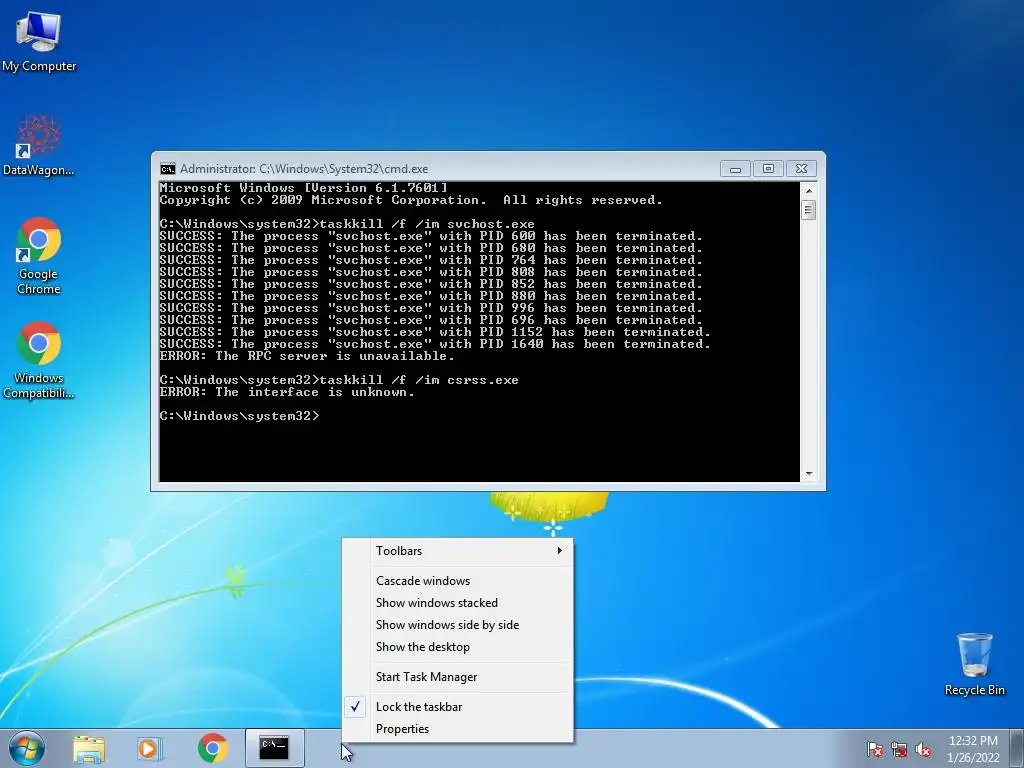Open the Action Center flag tray icon
Image resolution: width=1024 pixels, height=768 pixels.
click(x=874, y=749)
